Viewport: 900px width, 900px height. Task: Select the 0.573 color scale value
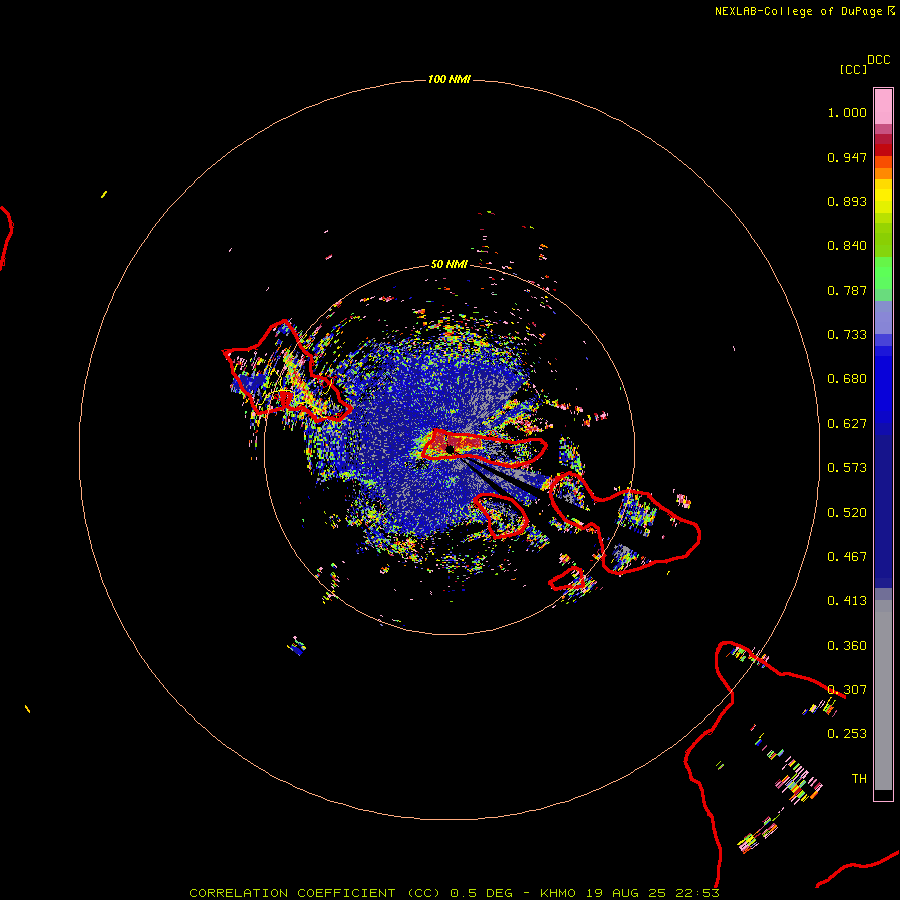tap(847, 468)
